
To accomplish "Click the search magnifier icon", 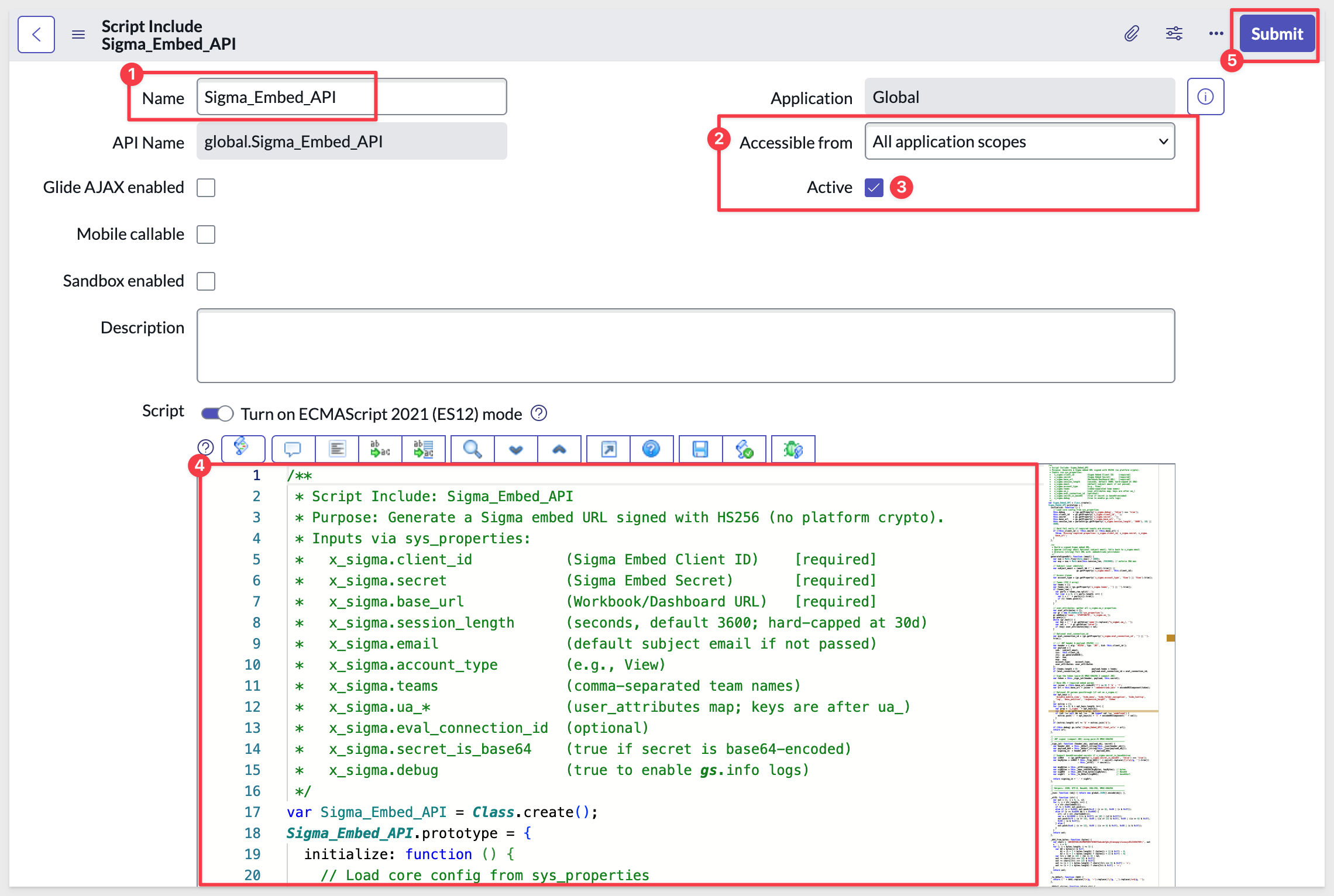I will tap(473, 449).
